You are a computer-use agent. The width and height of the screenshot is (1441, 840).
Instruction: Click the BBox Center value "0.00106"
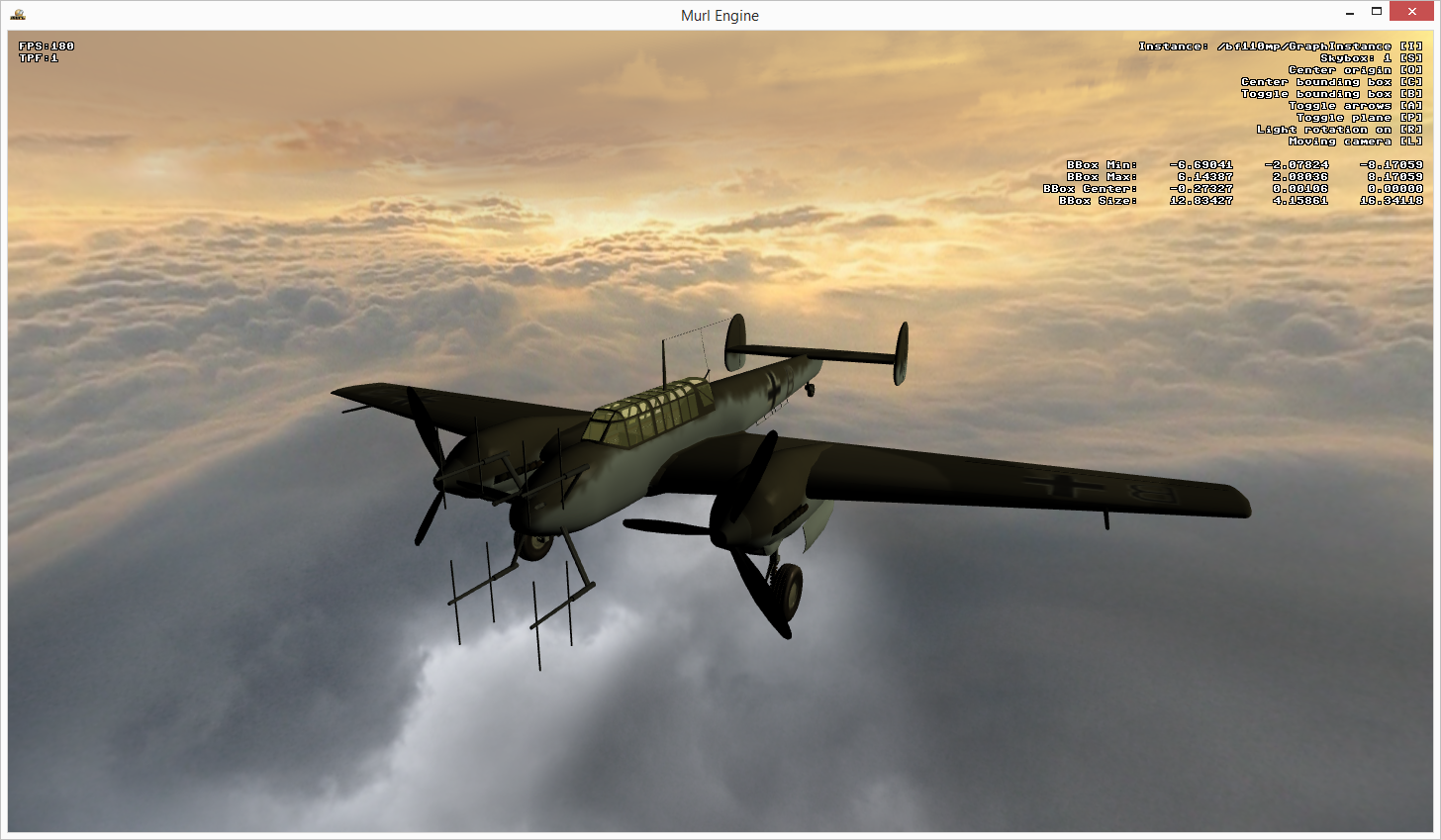point(1300,189)
